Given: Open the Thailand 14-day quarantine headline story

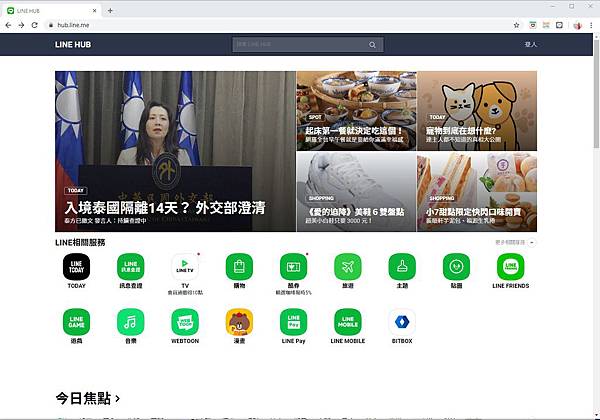Looking at the screenshot, I should click(175, 151).
